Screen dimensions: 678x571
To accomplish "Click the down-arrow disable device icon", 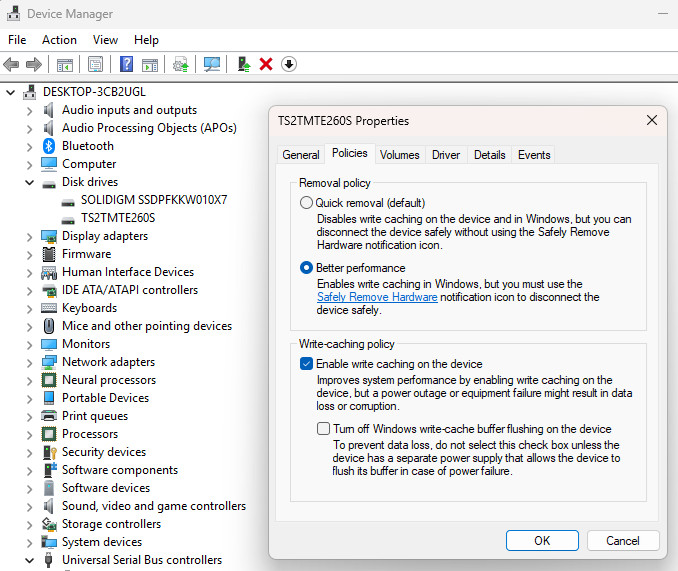I will (289, 64).
